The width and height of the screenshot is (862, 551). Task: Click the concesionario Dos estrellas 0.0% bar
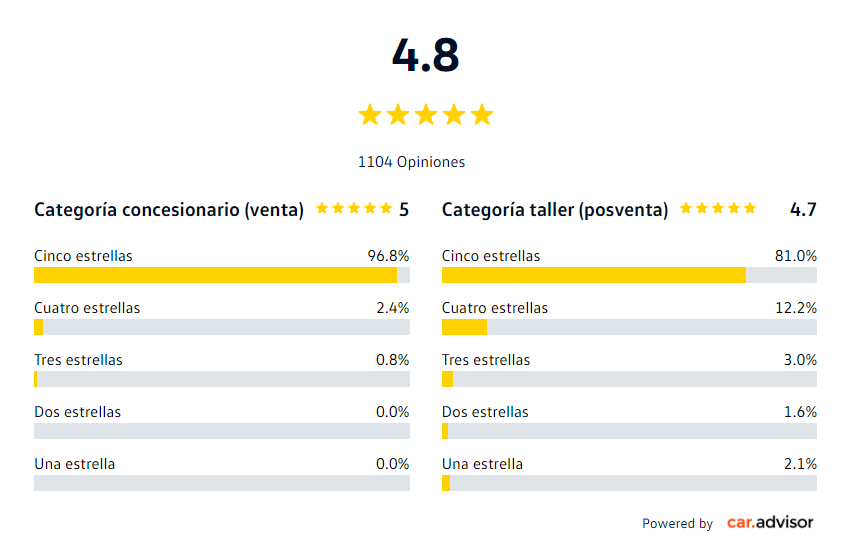(221, 431)
